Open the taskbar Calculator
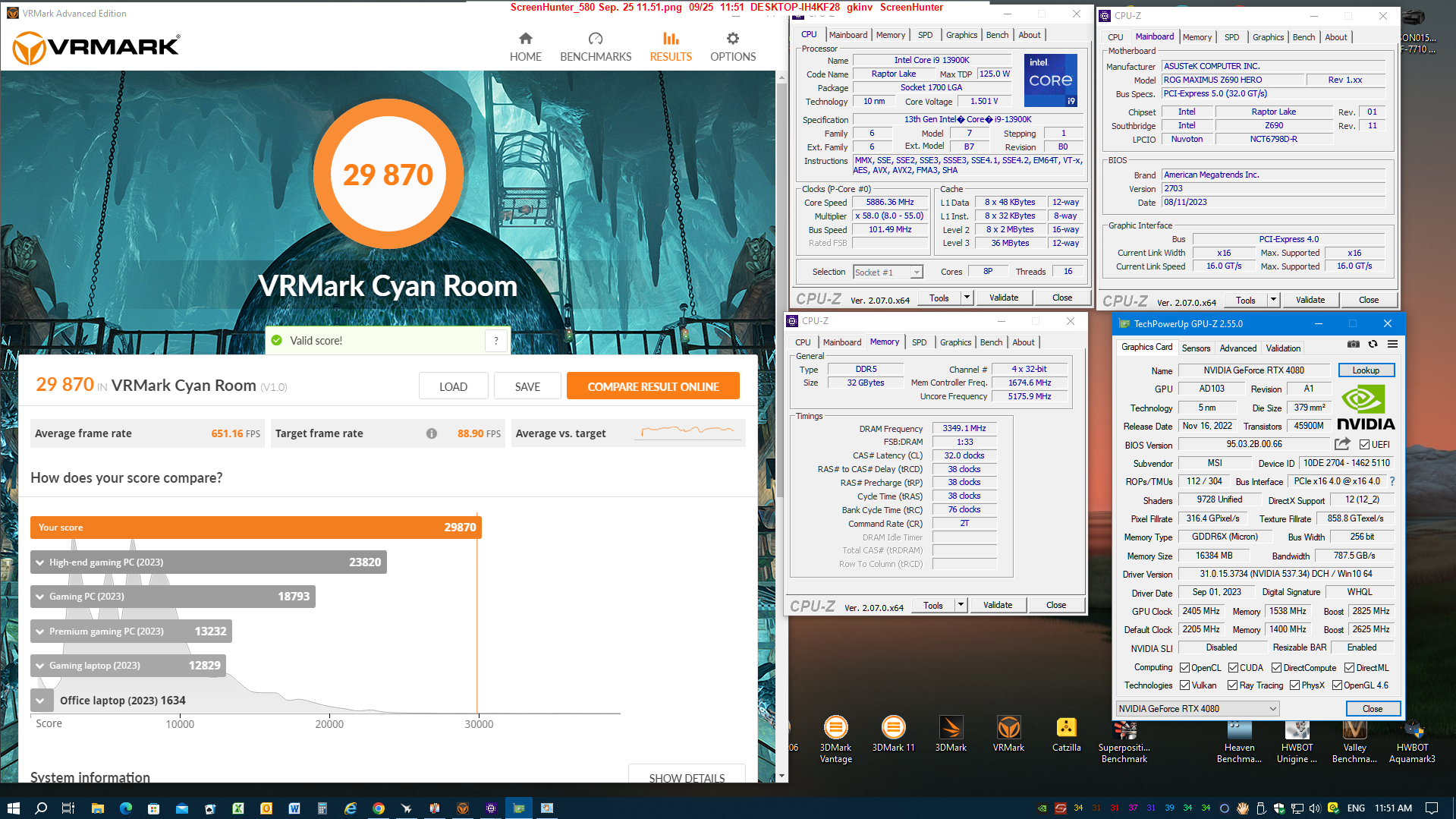The image size is (1456, 819). 322,808
